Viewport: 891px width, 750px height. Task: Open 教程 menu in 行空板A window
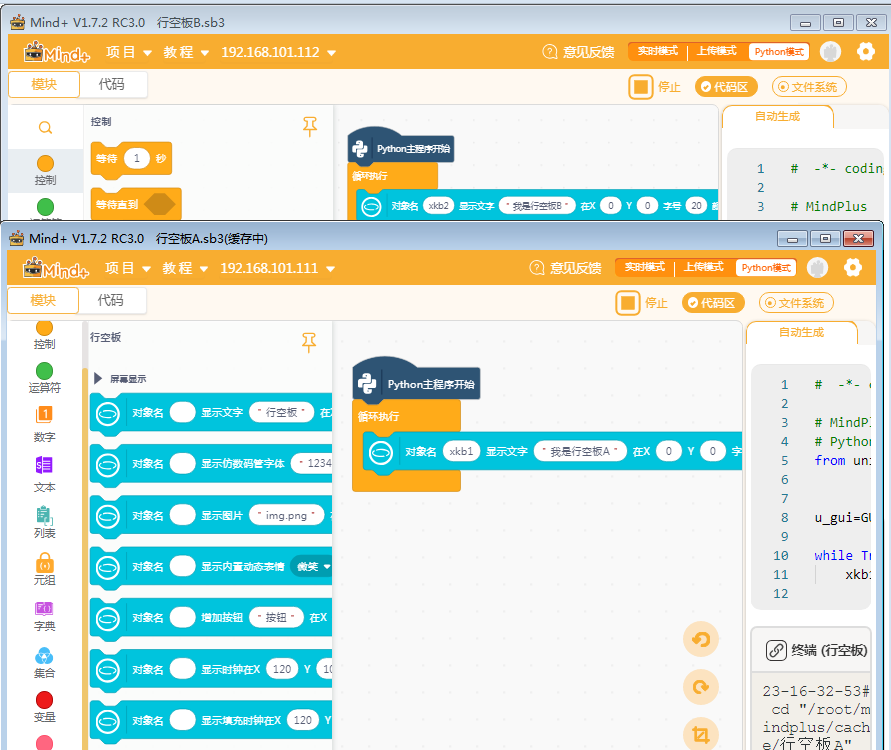[185, 268]
